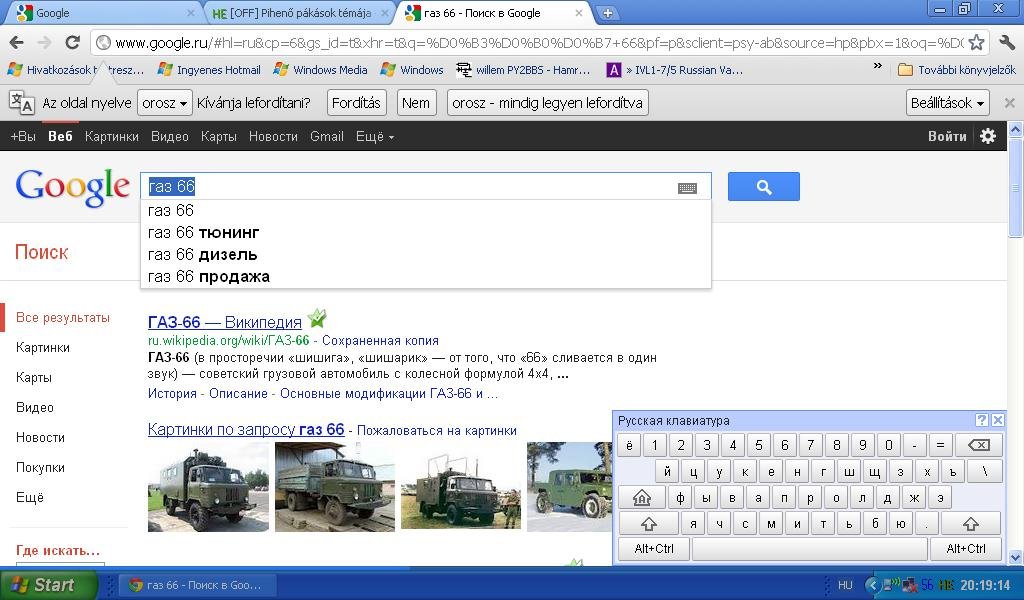1024x600 pixels.
Task: Open the ГАЗ-66 — Википедия result link
Action: [225, 322]
